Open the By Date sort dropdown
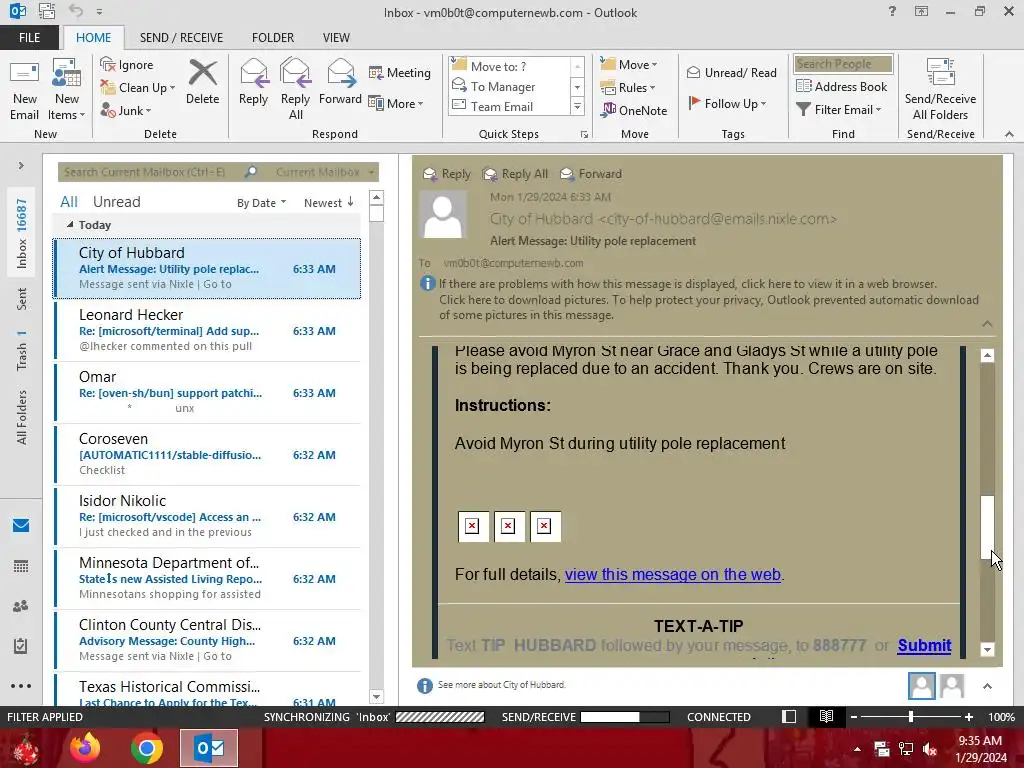 (x=261, y=203)
